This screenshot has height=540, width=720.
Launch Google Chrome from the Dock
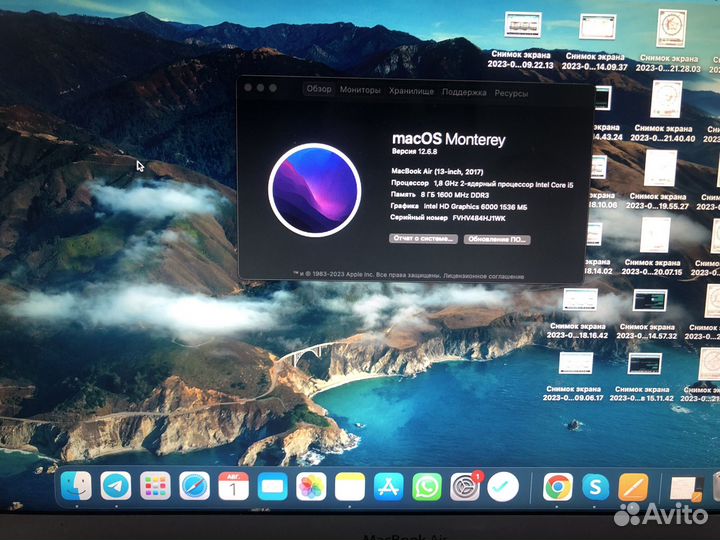point(557,487)
